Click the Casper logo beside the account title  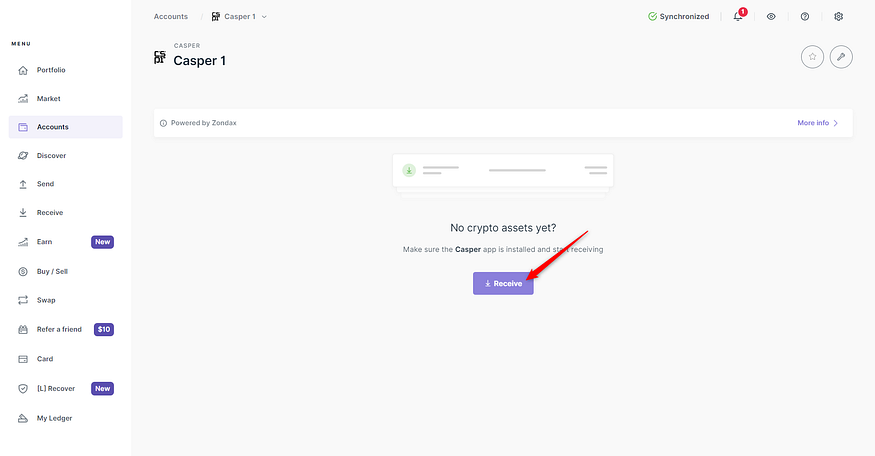160,57
